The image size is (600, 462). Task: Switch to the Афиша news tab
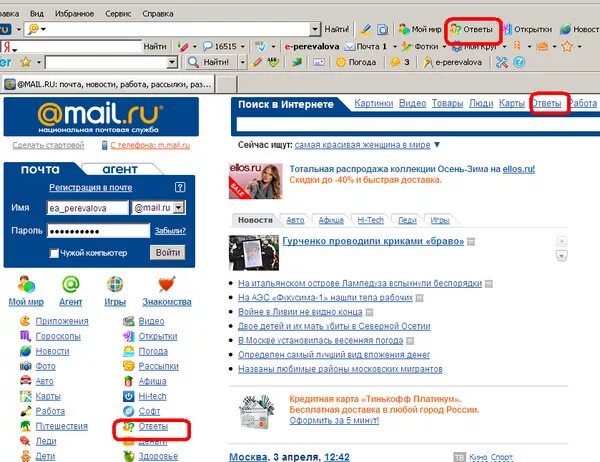(331, 220)
